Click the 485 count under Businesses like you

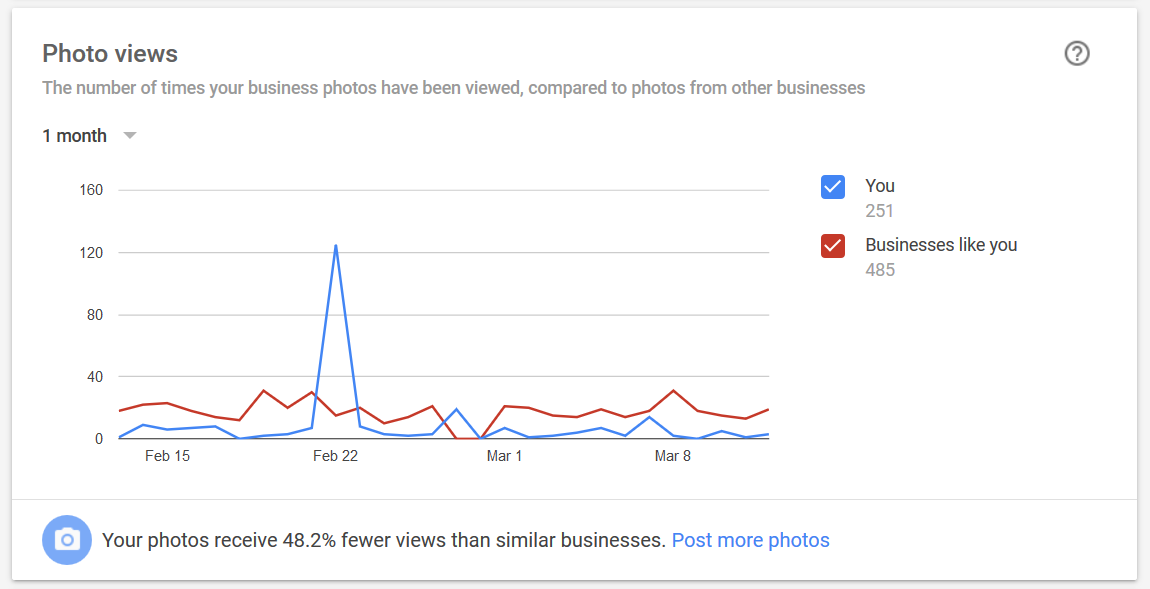[880, 270]
